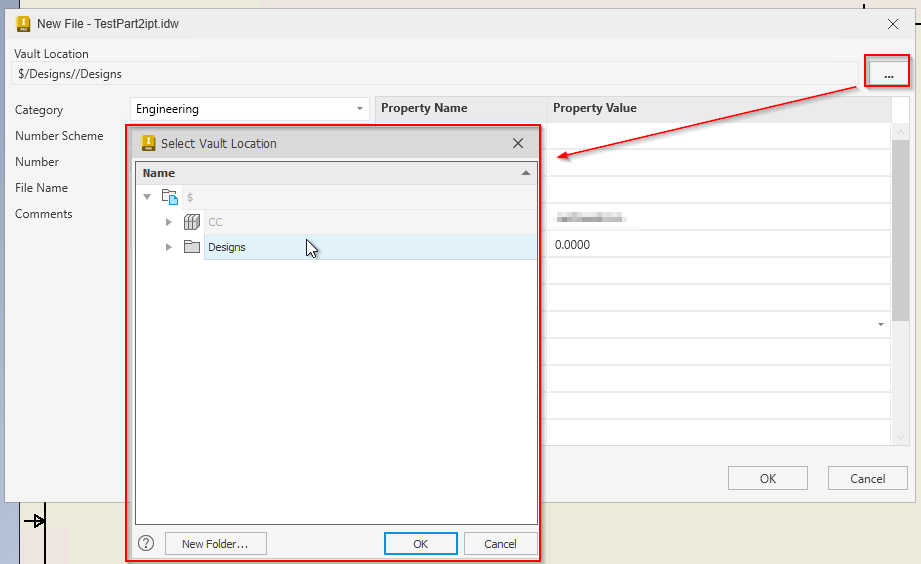Click the Number Scheme label
The width and height of the screenshot is (921, 564).
click(59, 136)
